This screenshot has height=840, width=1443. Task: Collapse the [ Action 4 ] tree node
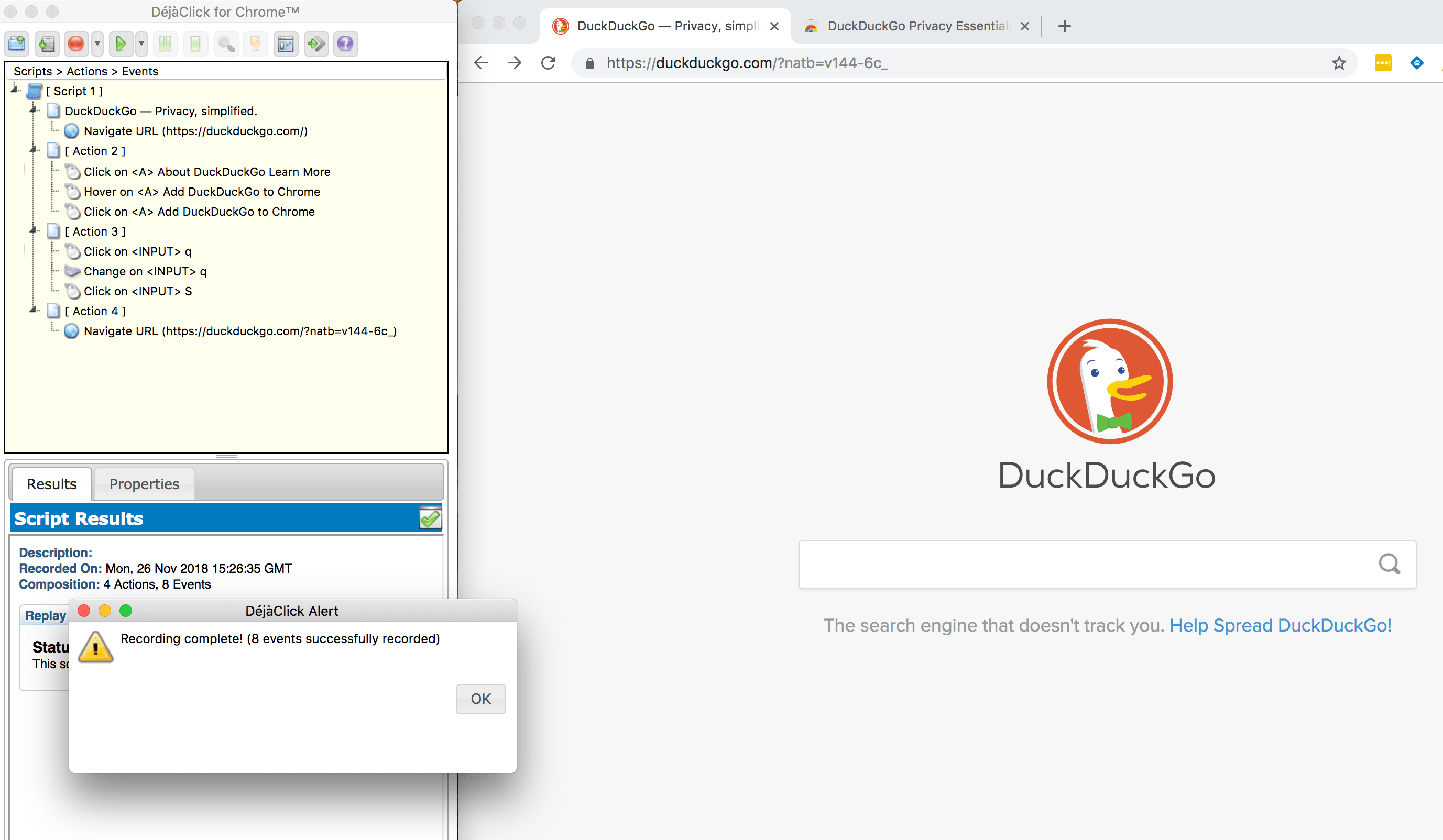33,310
